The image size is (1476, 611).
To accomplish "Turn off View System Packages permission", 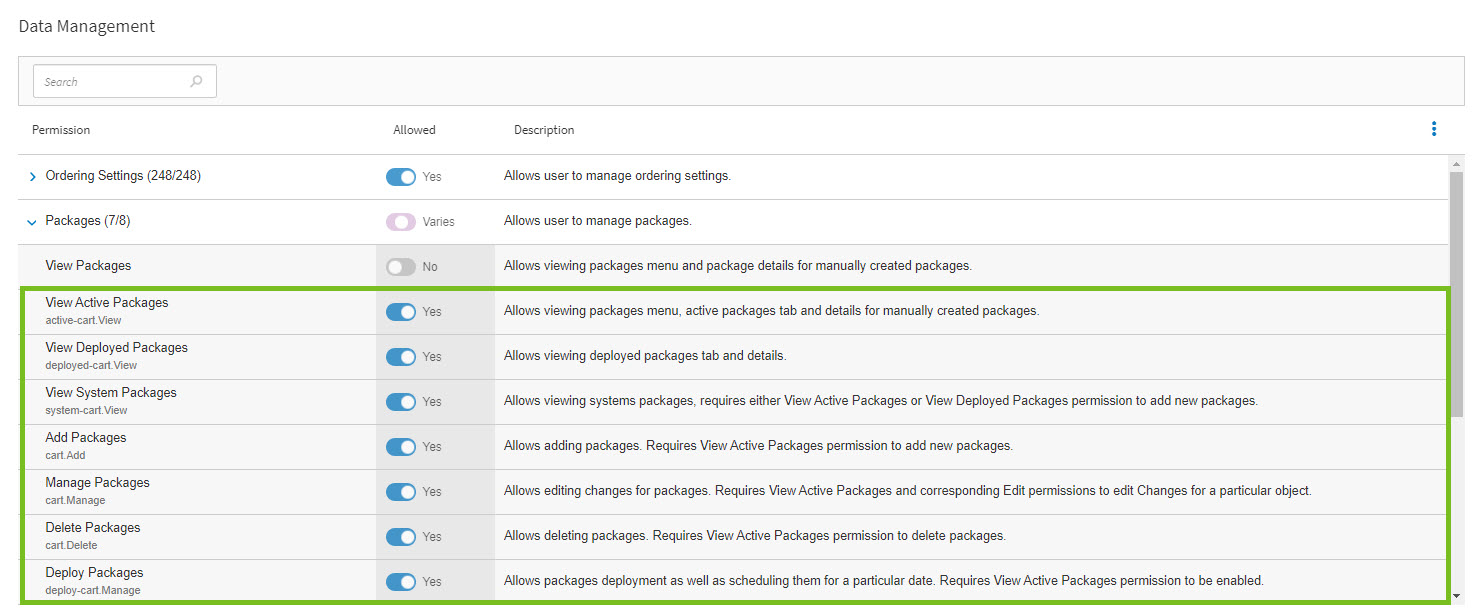I will coord(401,401).
